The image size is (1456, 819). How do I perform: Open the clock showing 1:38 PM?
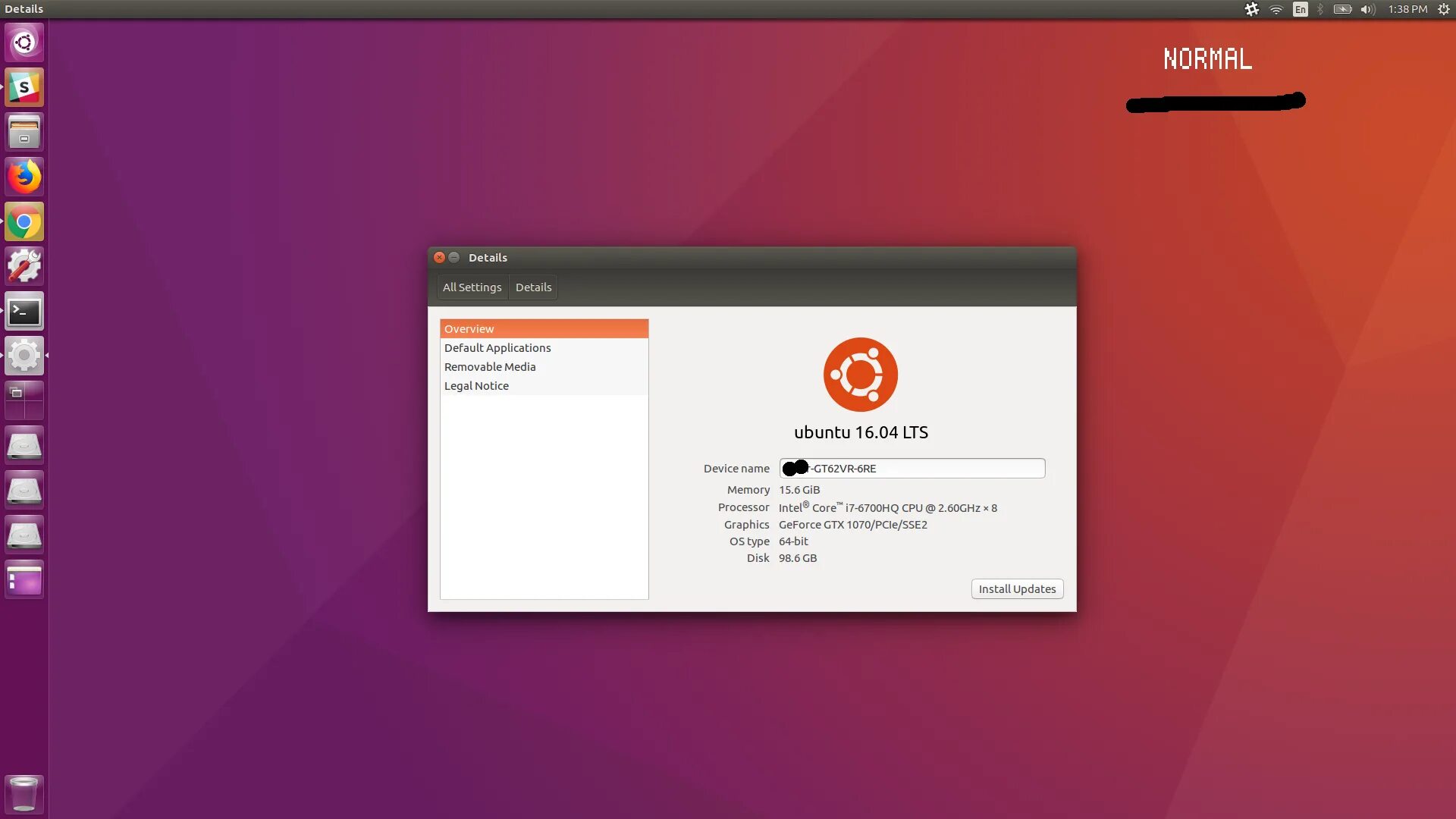[x=1407, y=9]
